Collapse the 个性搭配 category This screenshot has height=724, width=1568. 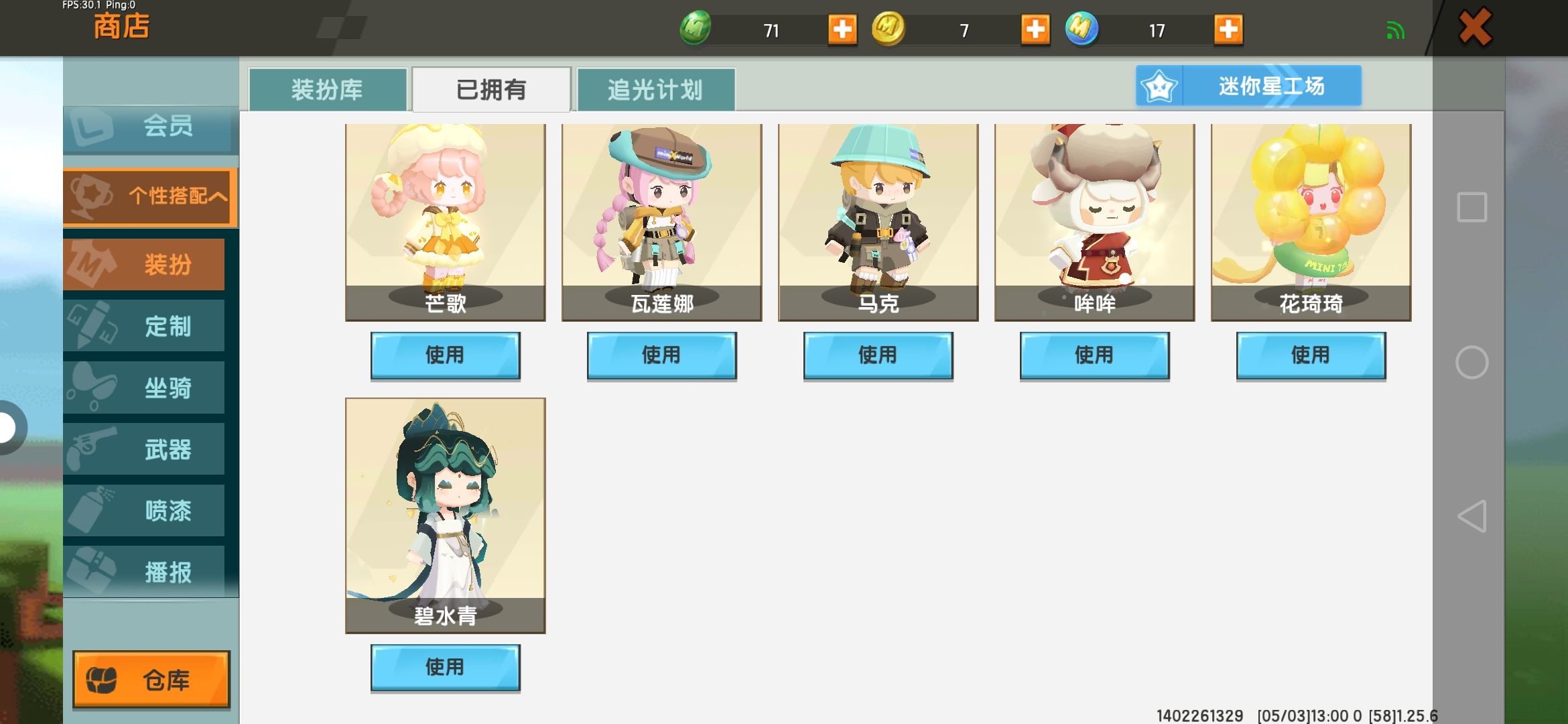tap(151, 196)
